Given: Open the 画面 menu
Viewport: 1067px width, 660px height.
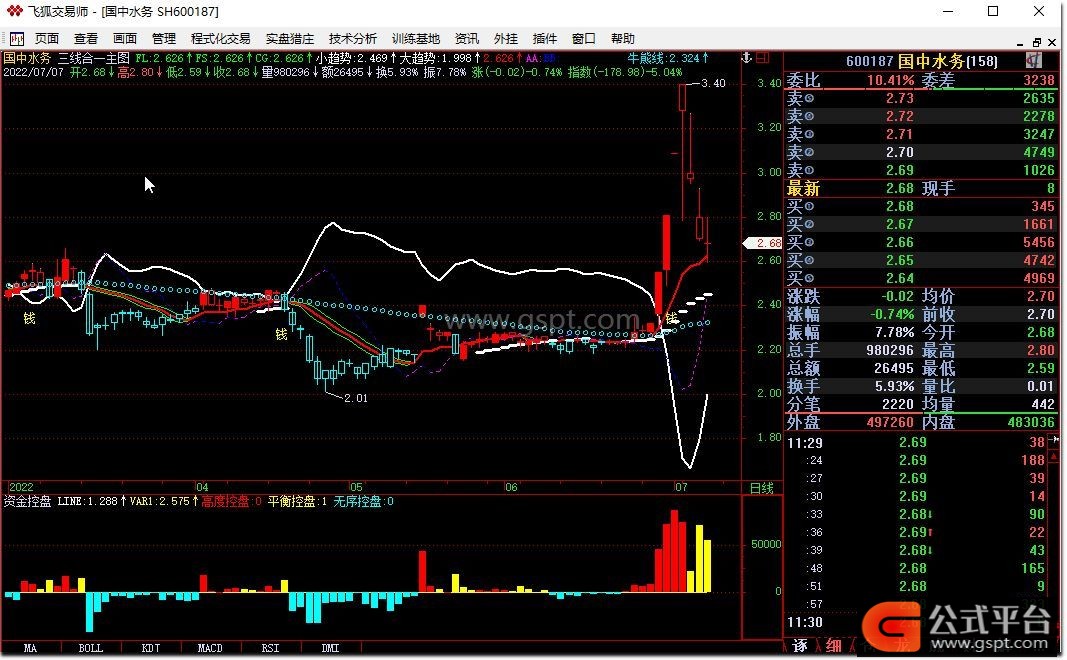Looking at the screenshot, I should tap(125, 39).
